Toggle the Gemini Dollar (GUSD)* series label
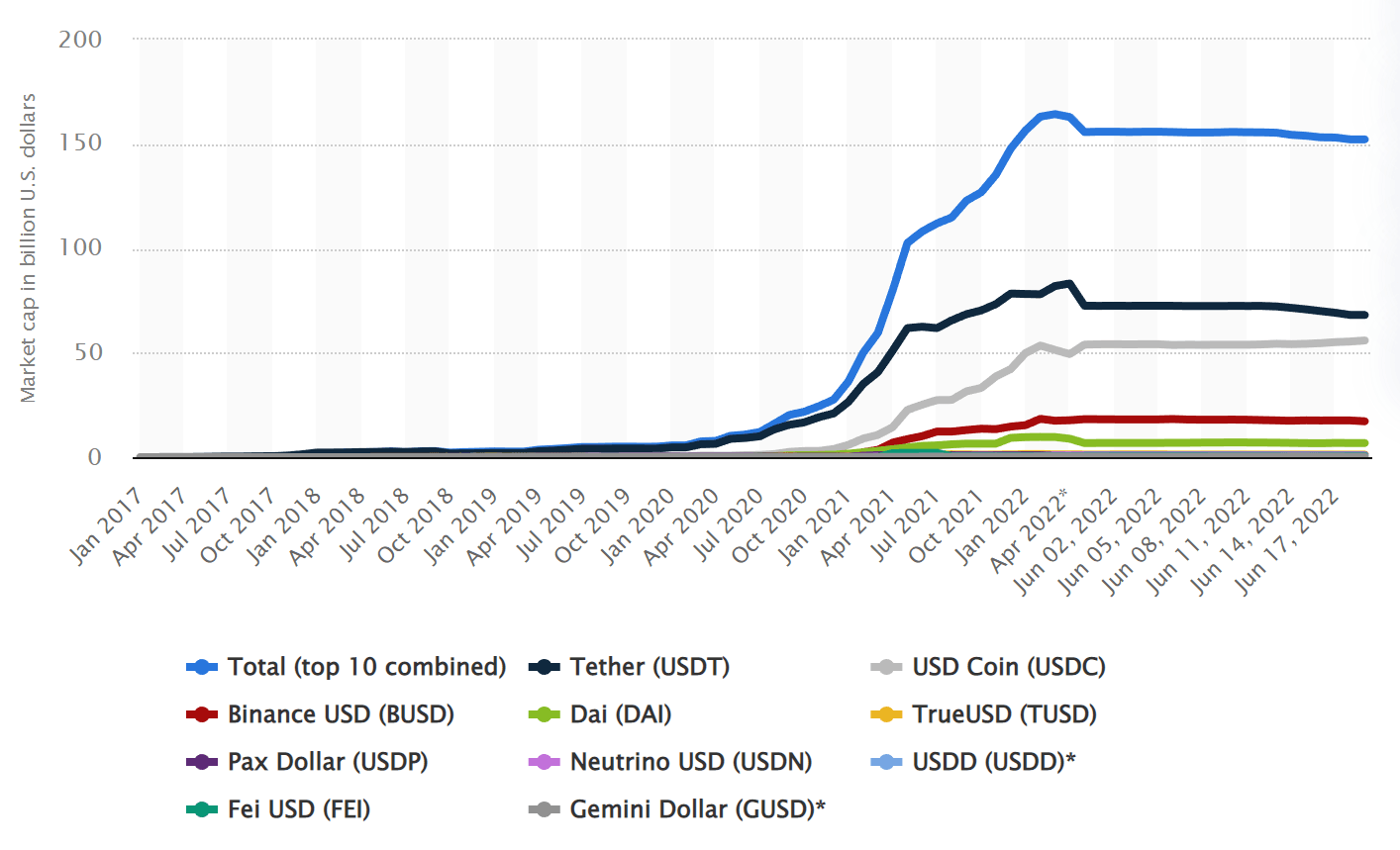The image size is (1400, 850). [x=697, y=809]
